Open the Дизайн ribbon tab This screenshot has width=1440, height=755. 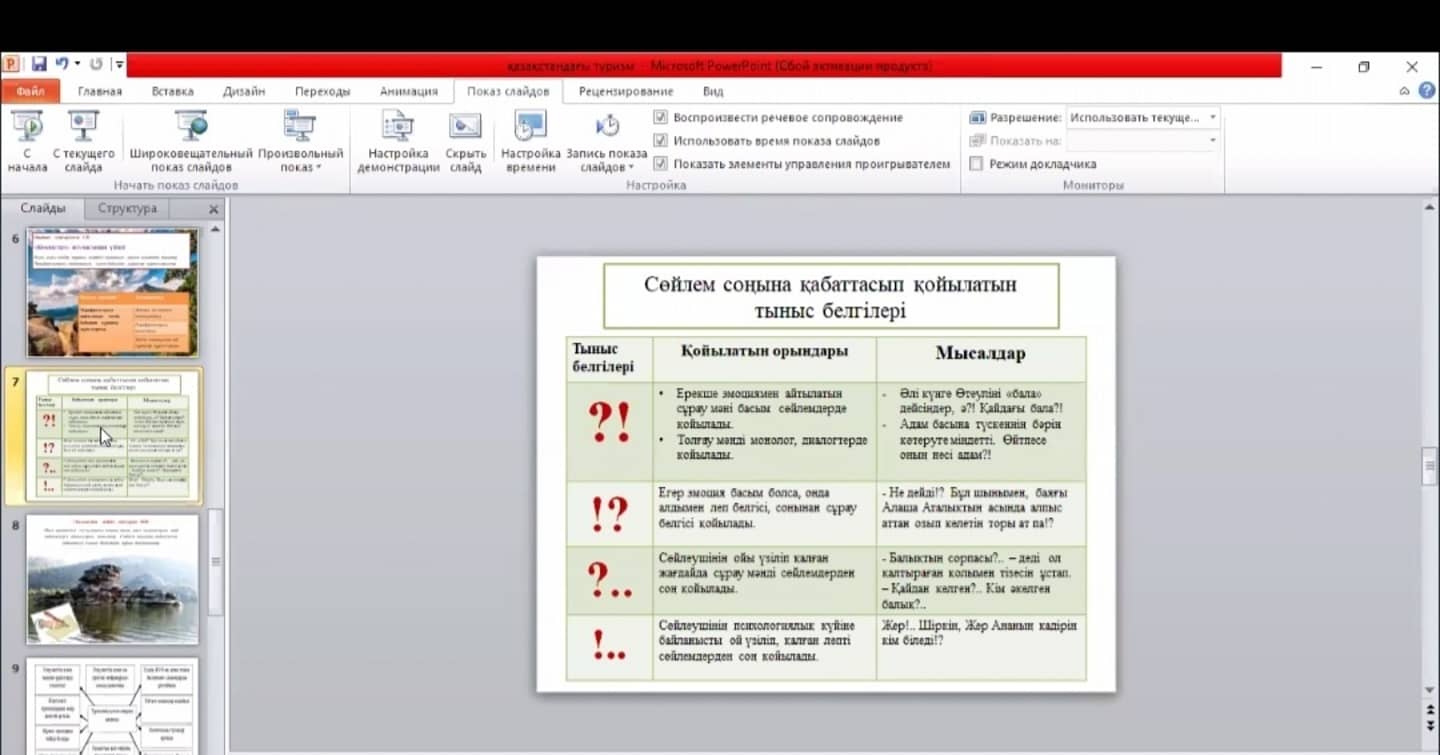click(244, 91)
